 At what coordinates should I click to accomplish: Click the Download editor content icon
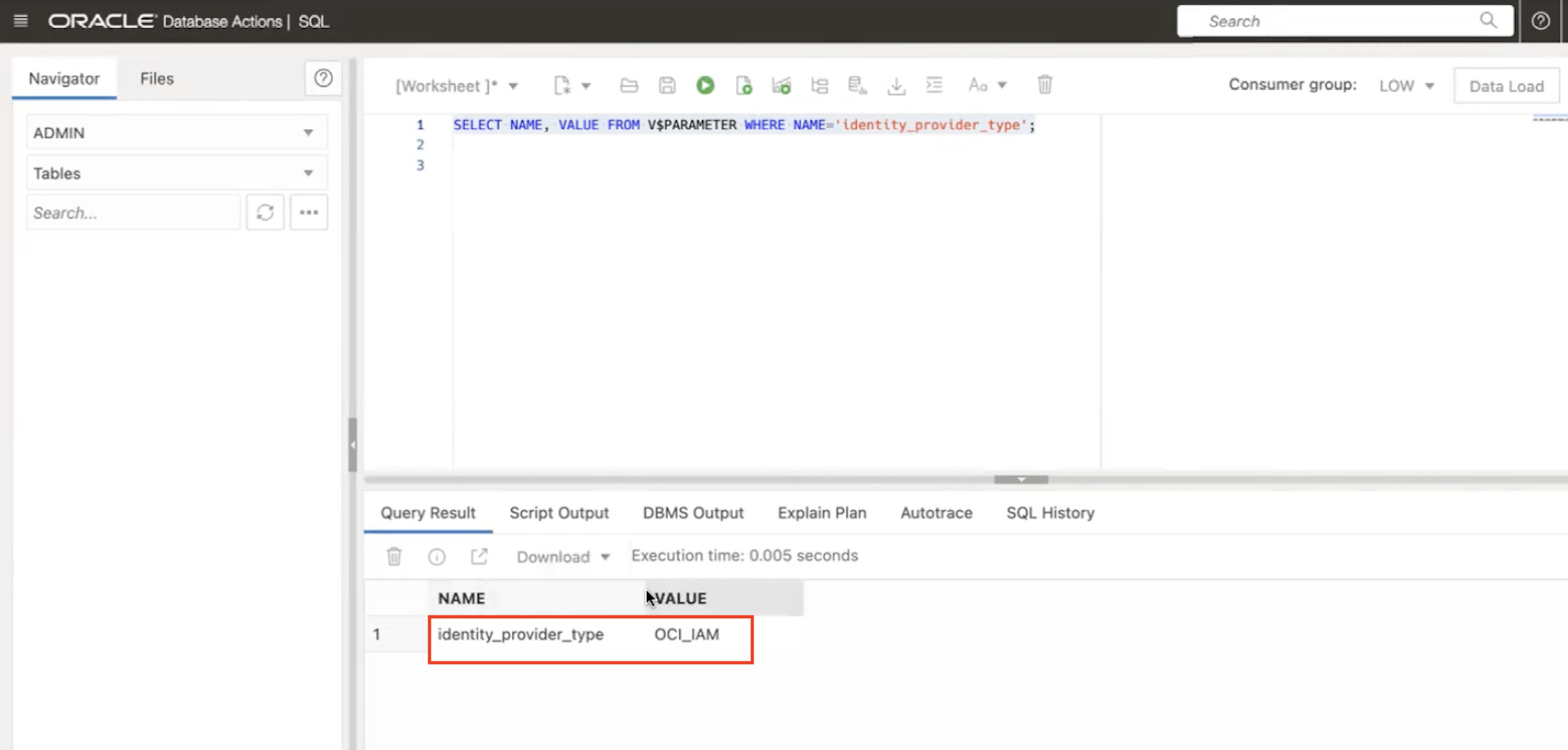(896, 85)
